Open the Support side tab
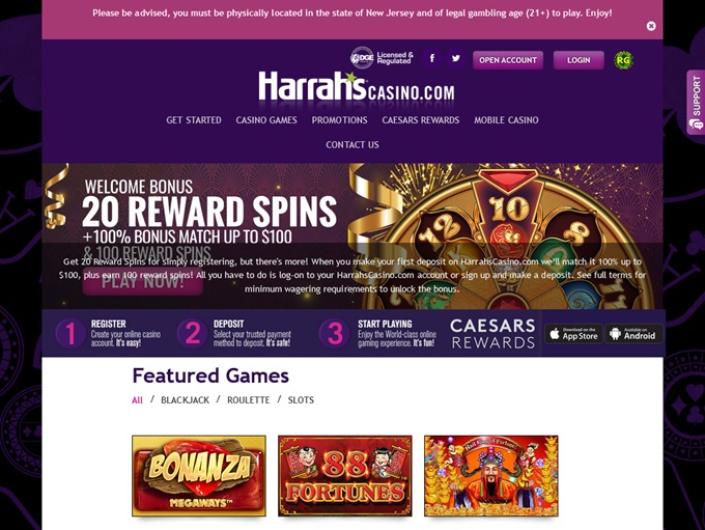Image resolution: width=705 pixels, height=530 pixels. (696, 102)
